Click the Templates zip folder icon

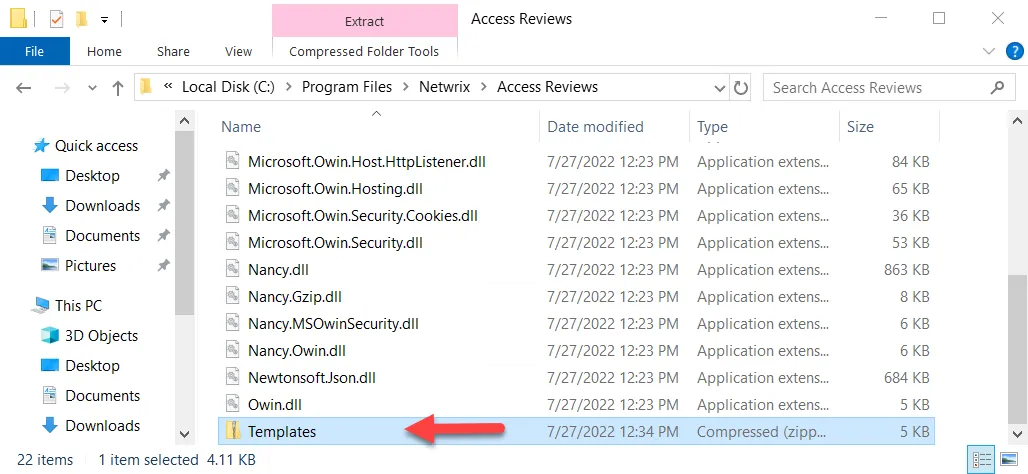point(233,431)
